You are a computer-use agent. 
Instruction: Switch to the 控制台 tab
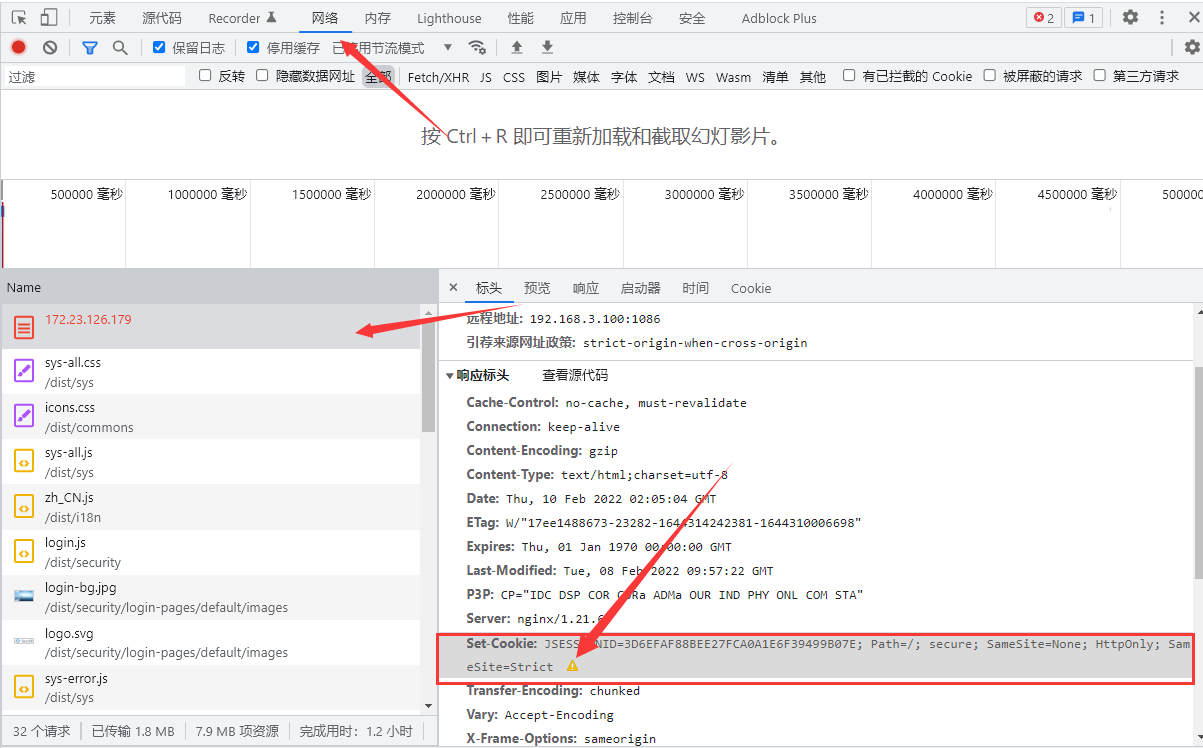(x=632, y=18)
